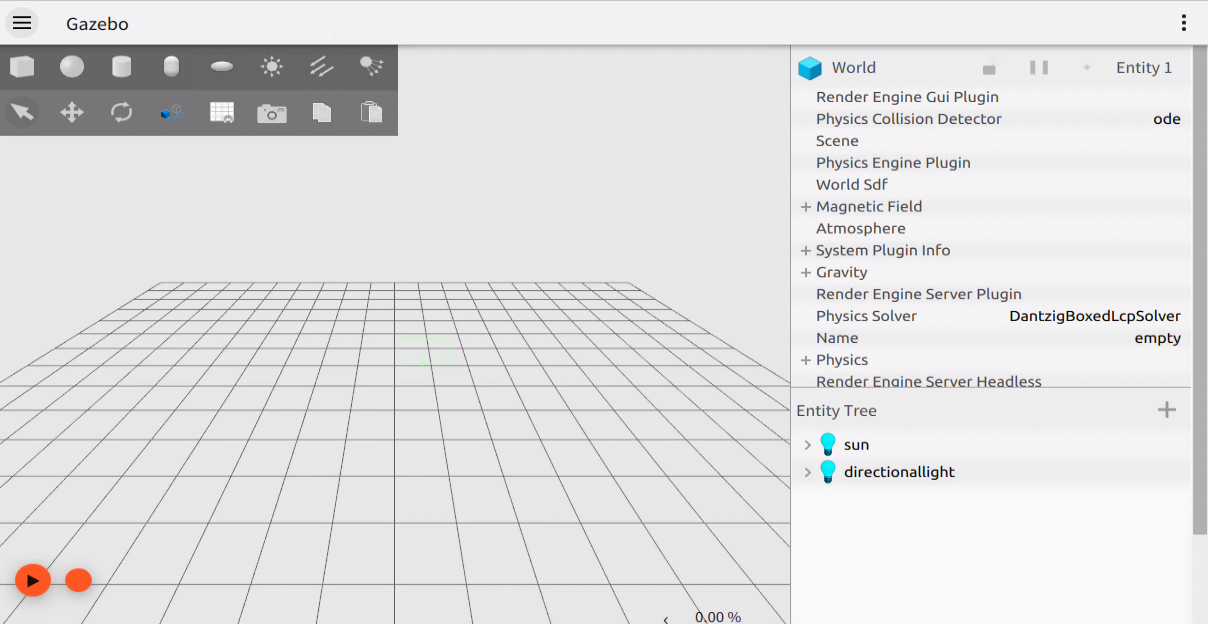Click the Scene property row
Screen dimensions: 1208x624
(991, 141)
